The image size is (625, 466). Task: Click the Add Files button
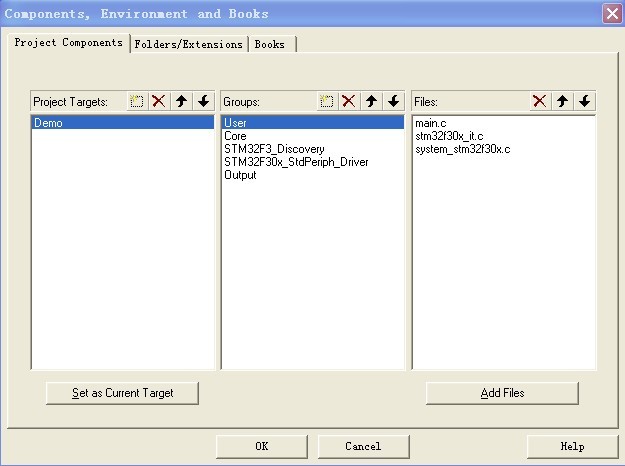tap(502, 393)
